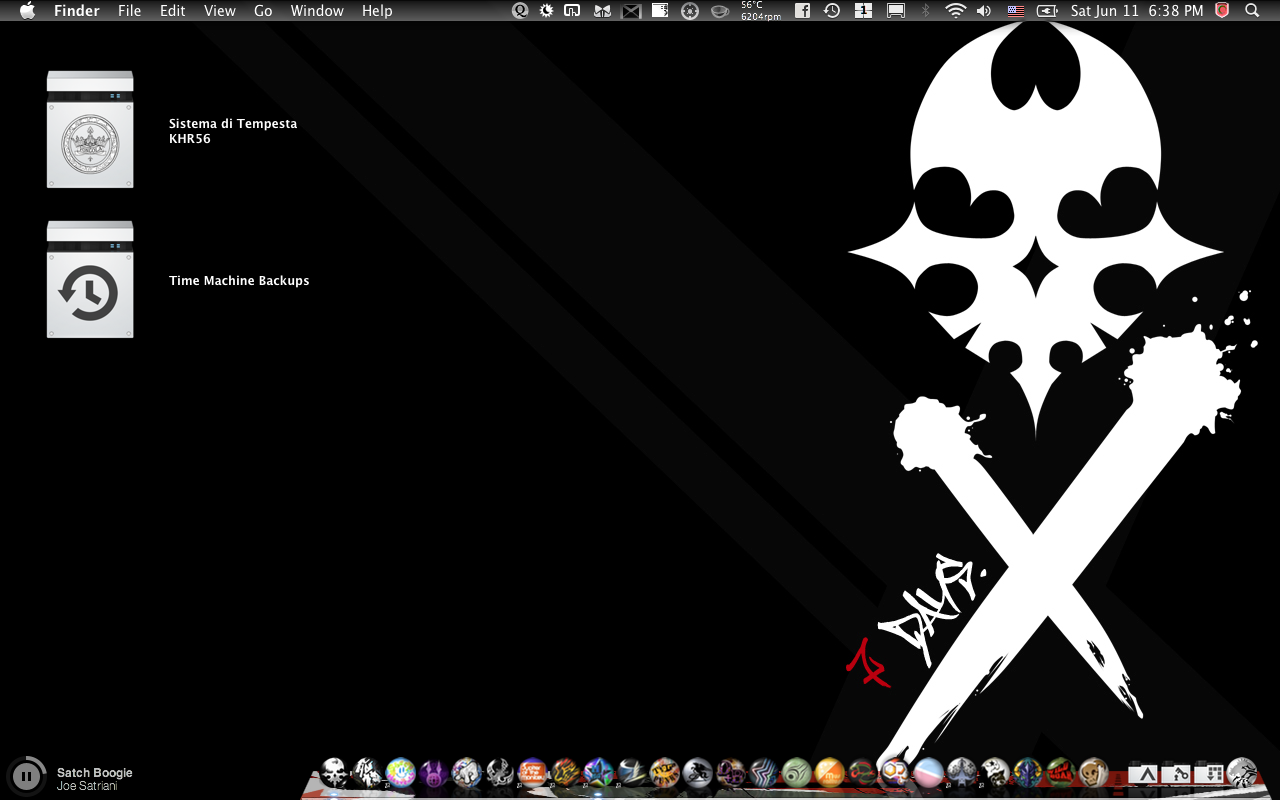Click the sun-shaped gear menu bar icon
Viewport: 1280px width, 800px height.
[x=547, y=11]
